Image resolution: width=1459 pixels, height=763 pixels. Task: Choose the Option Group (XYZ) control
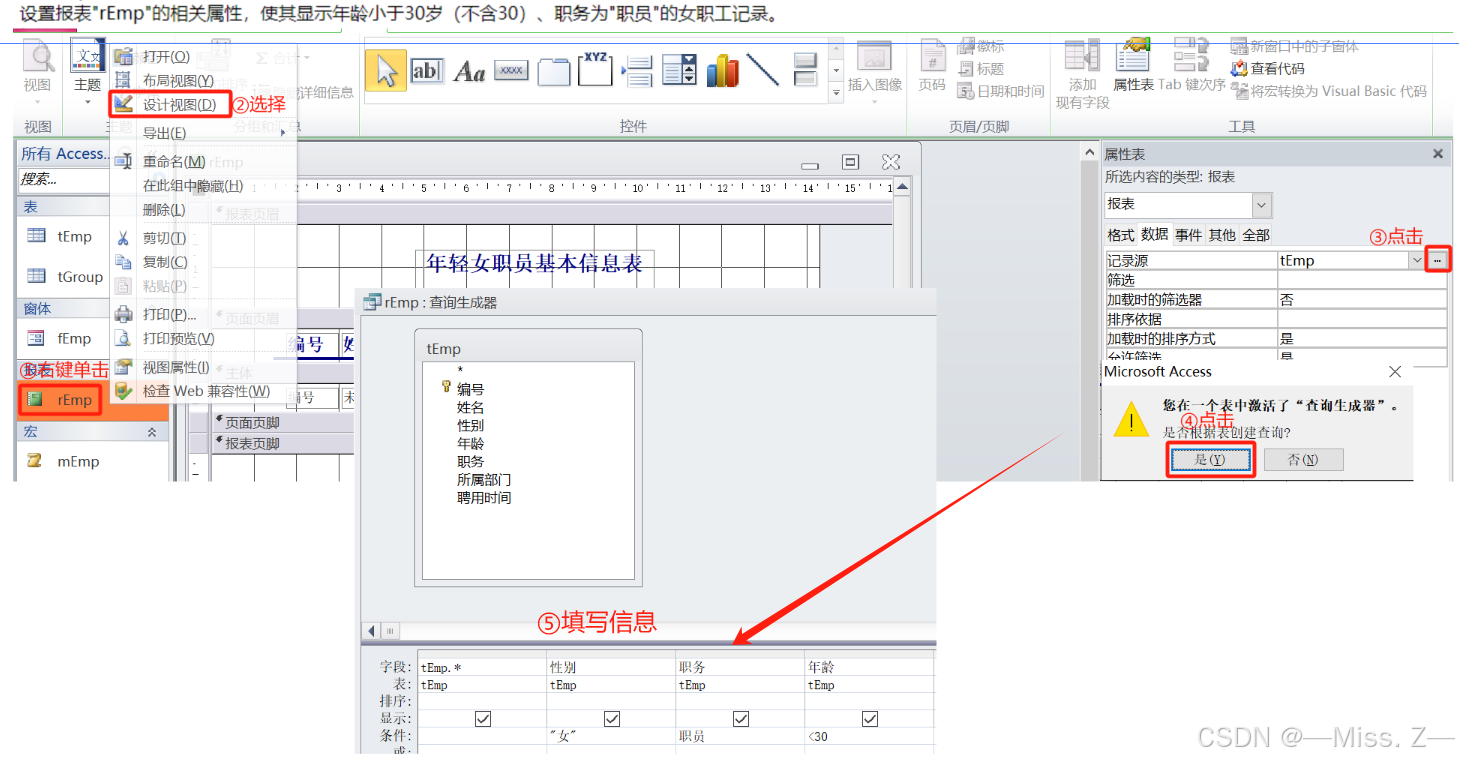(595, 68)
